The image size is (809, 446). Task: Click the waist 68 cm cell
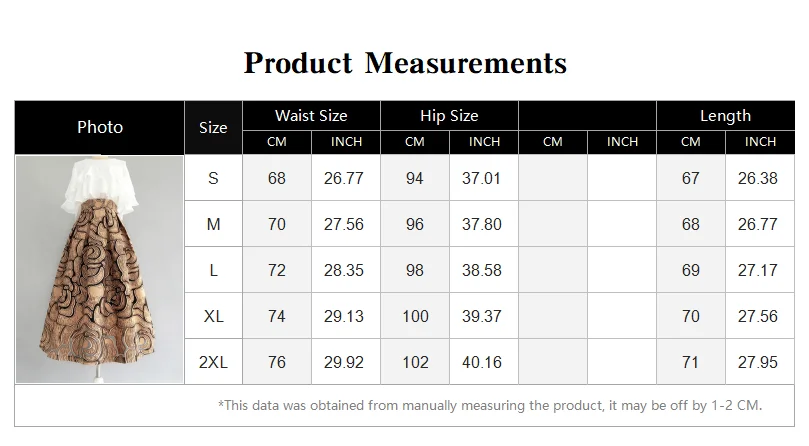click(277, 178)
